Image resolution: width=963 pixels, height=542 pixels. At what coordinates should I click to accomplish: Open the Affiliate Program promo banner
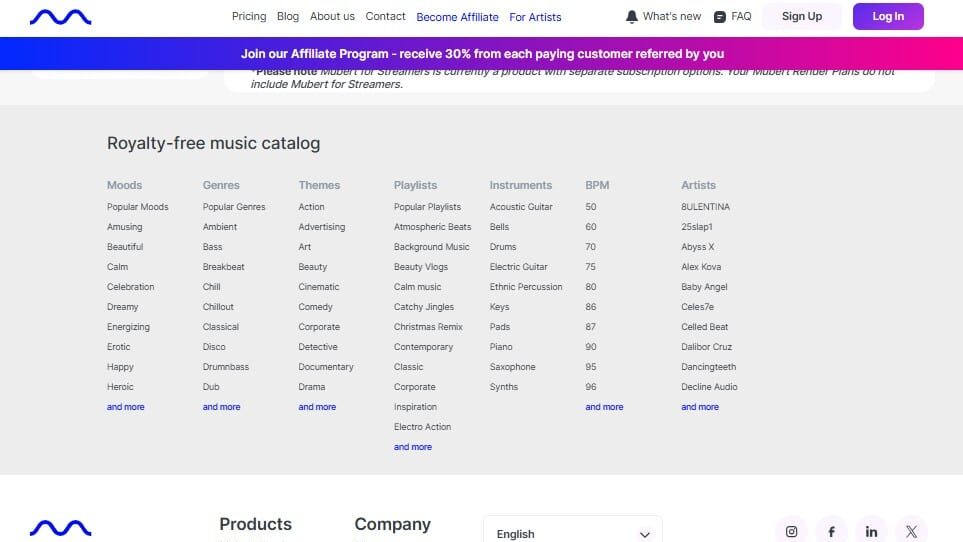(x=481, y=54)
